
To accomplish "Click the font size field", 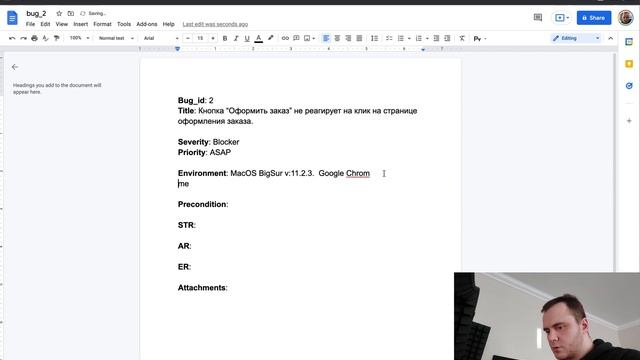I will [200, 38].
